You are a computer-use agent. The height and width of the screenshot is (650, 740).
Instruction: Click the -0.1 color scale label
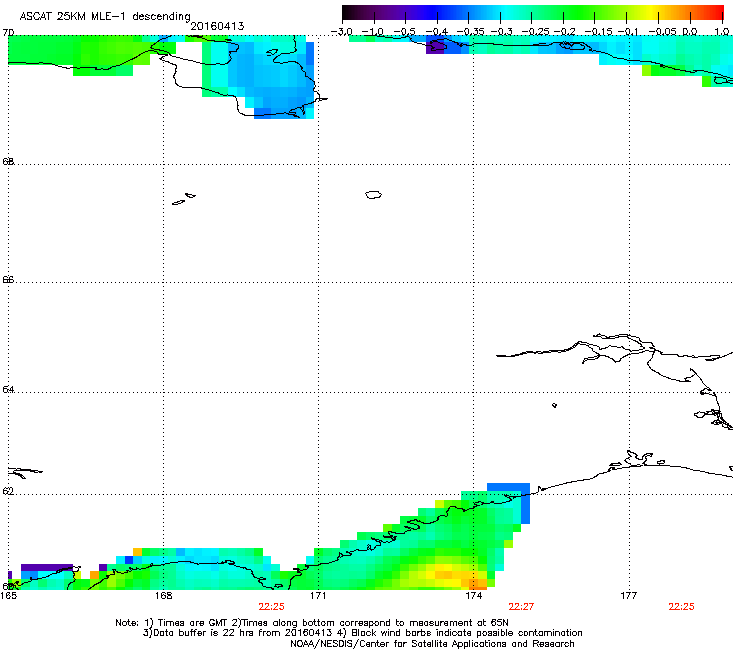coord(628,32)
